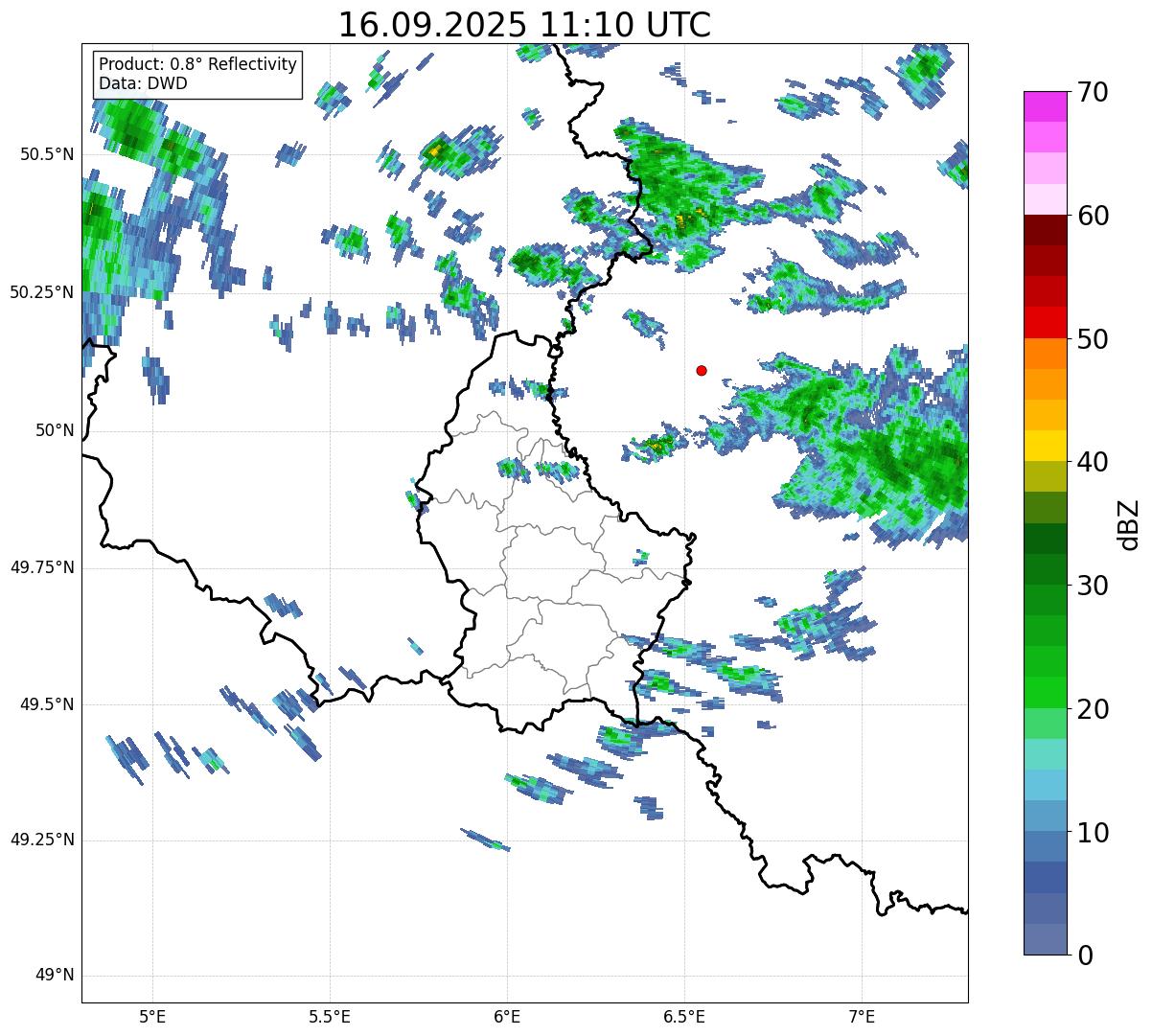Click the '49.25°N' latitude label
Image resolution: width=1152 pixels, height=1036 pixels.
(x=42, y=840)
